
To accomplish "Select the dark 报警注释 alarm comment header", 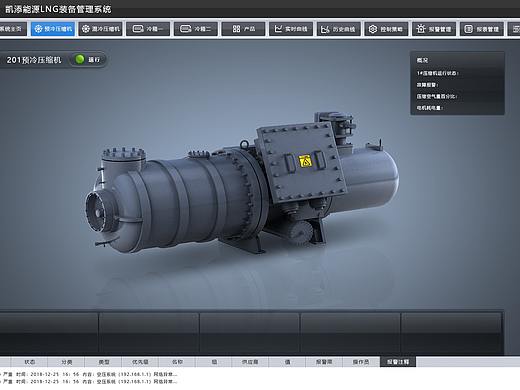I will 398,362.
